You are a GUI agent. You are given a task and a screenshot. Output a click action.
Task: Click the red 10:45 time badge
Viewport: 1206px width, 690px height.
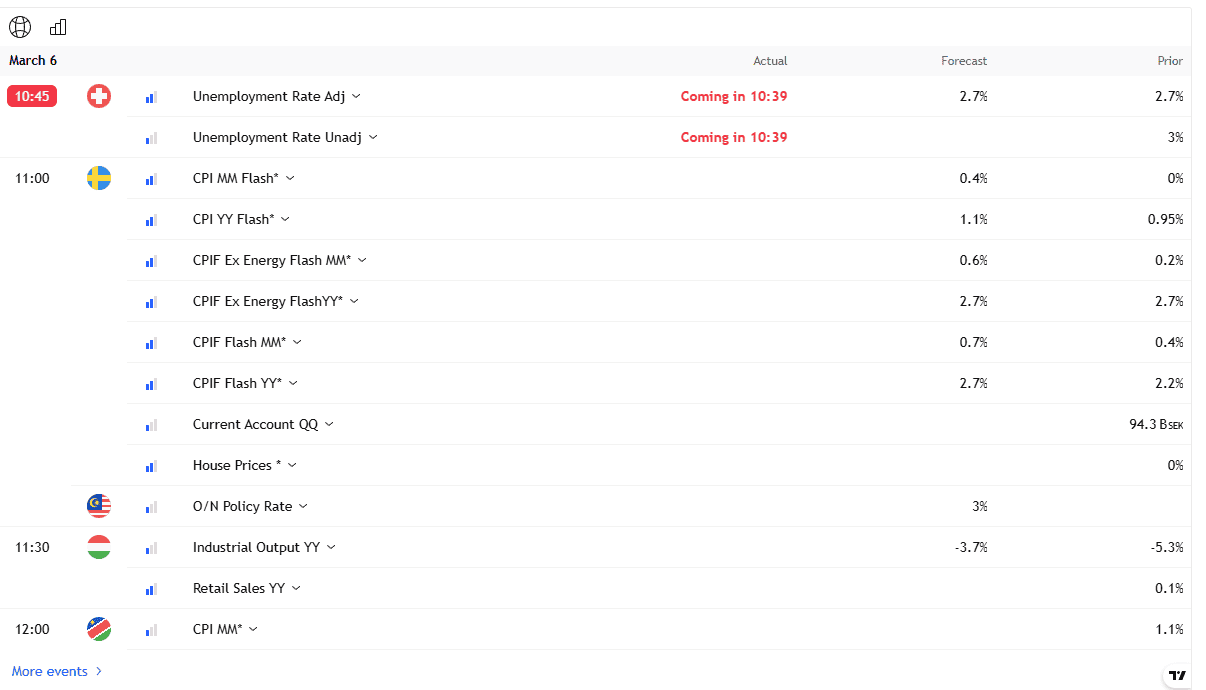tap(32, 96)
